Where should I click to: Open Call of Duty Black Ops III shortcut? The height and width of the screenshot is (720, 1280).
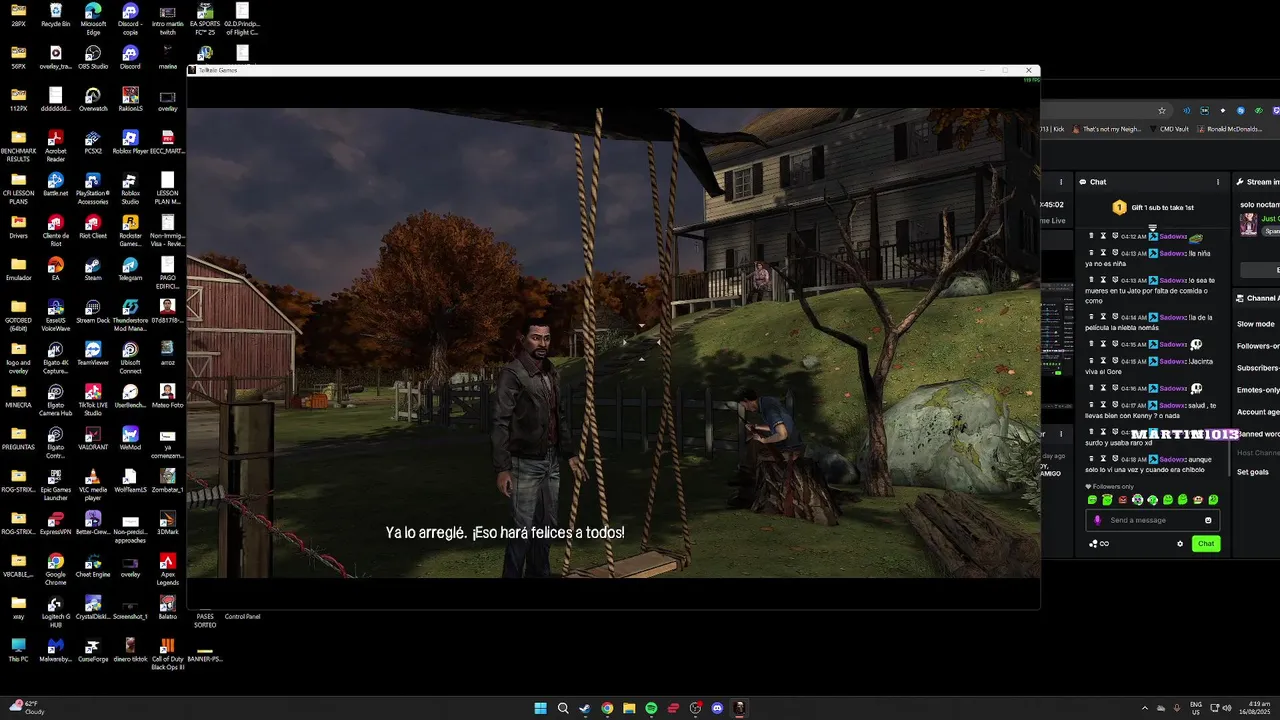pos(167,652)
